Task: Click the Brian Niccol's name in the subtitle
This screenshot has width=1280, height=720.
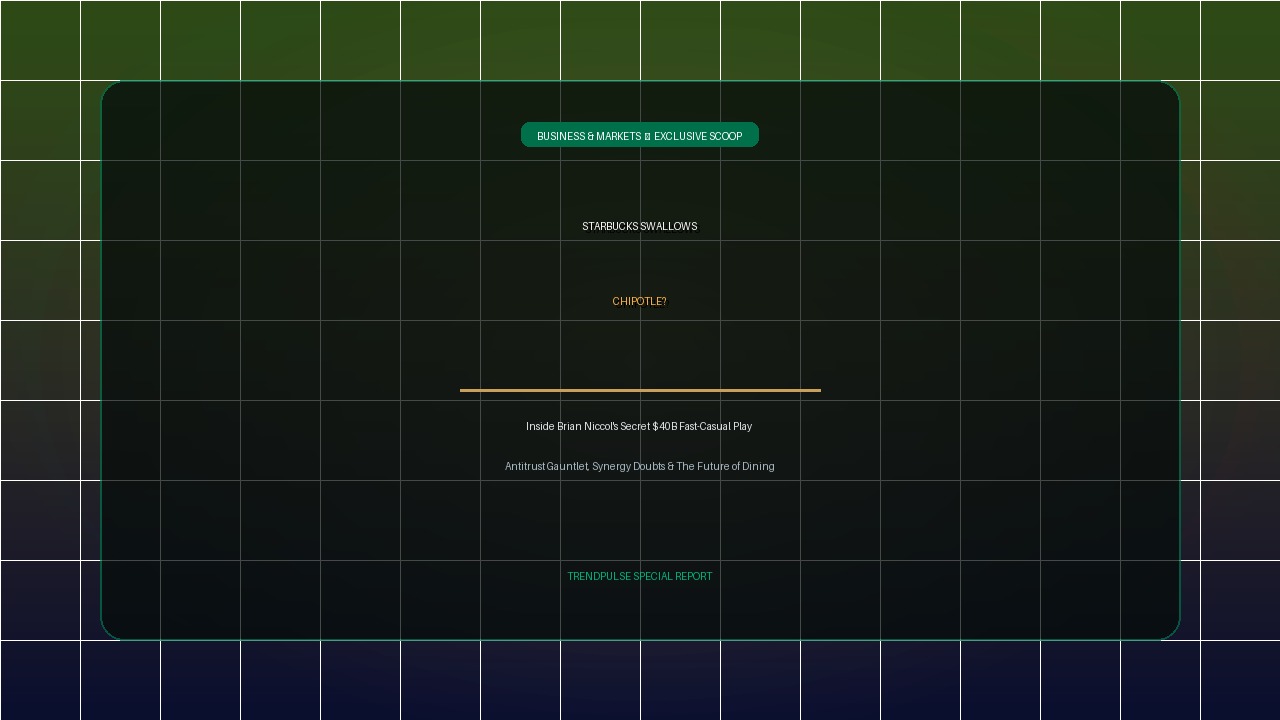Action: pyautogui.click(x=587, y=426)
